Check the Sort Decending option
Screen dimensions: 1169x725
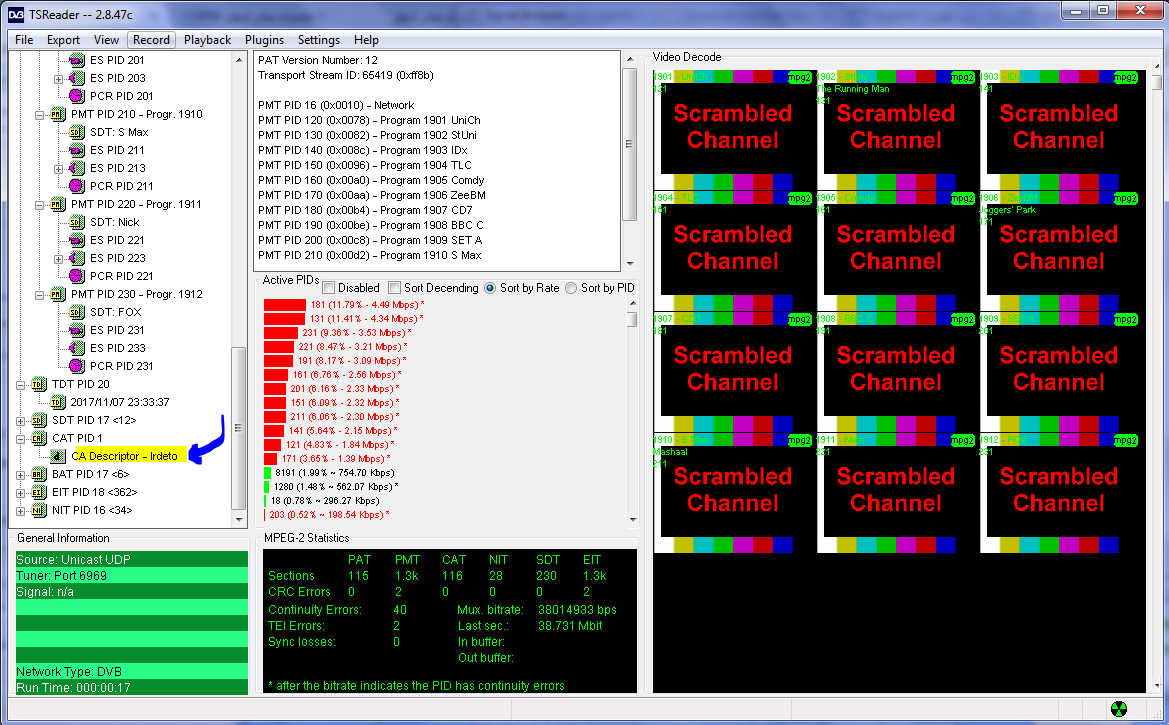[x=395, y=288]
